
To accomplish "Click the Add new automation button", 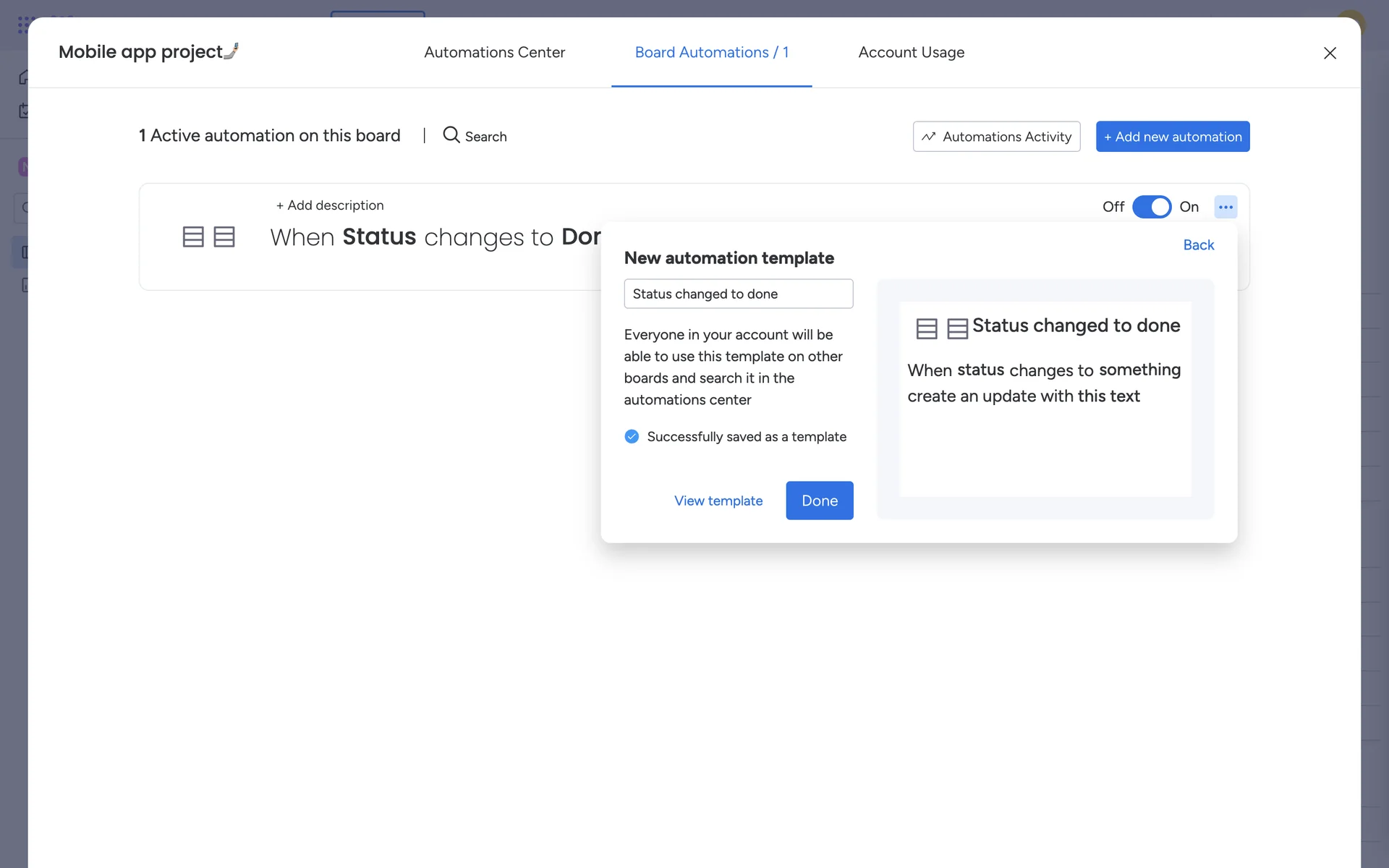I will (1172, 137).
